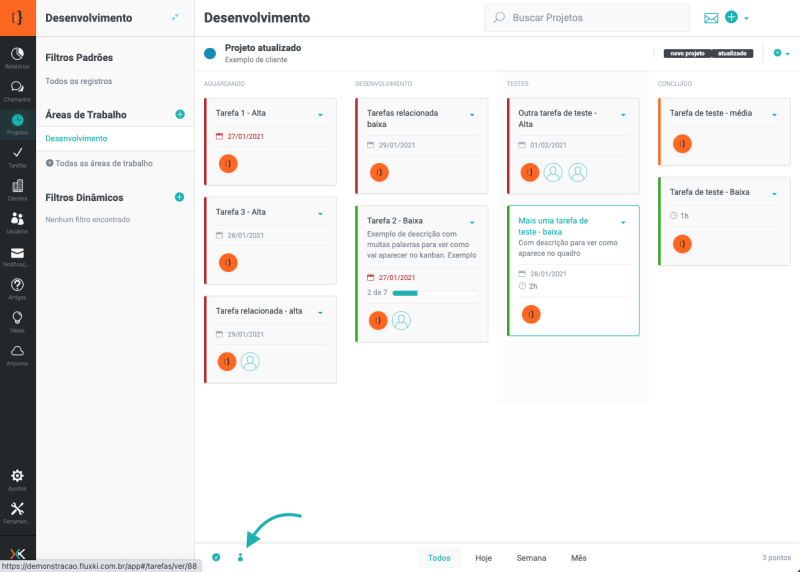Add a new Área de Trabalho

(x=180, y=115)
